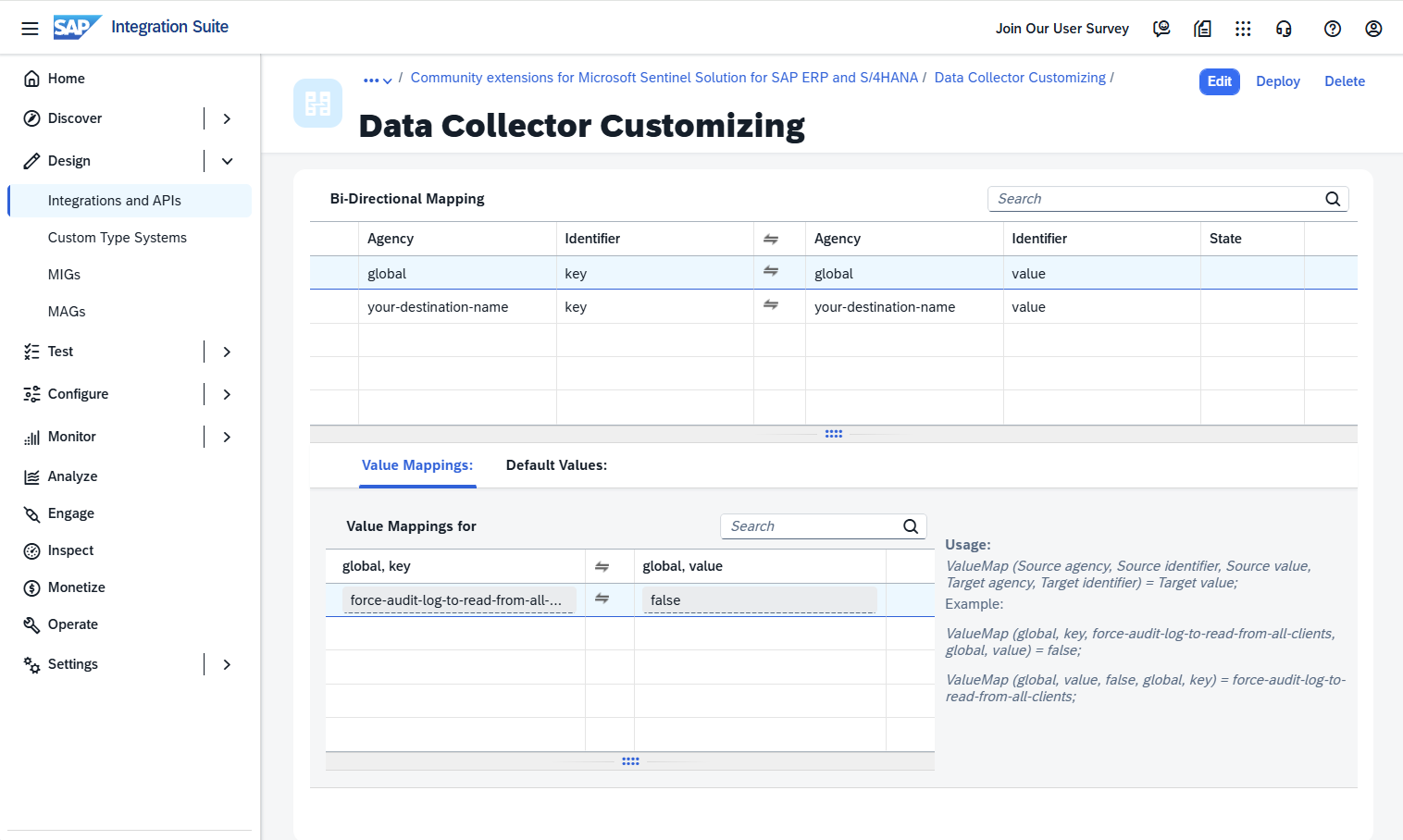Viewport: 1403px width, 840px height.
Task: Open the help question mark icon
Action: pyautogui.click(x=1333, y=29)
